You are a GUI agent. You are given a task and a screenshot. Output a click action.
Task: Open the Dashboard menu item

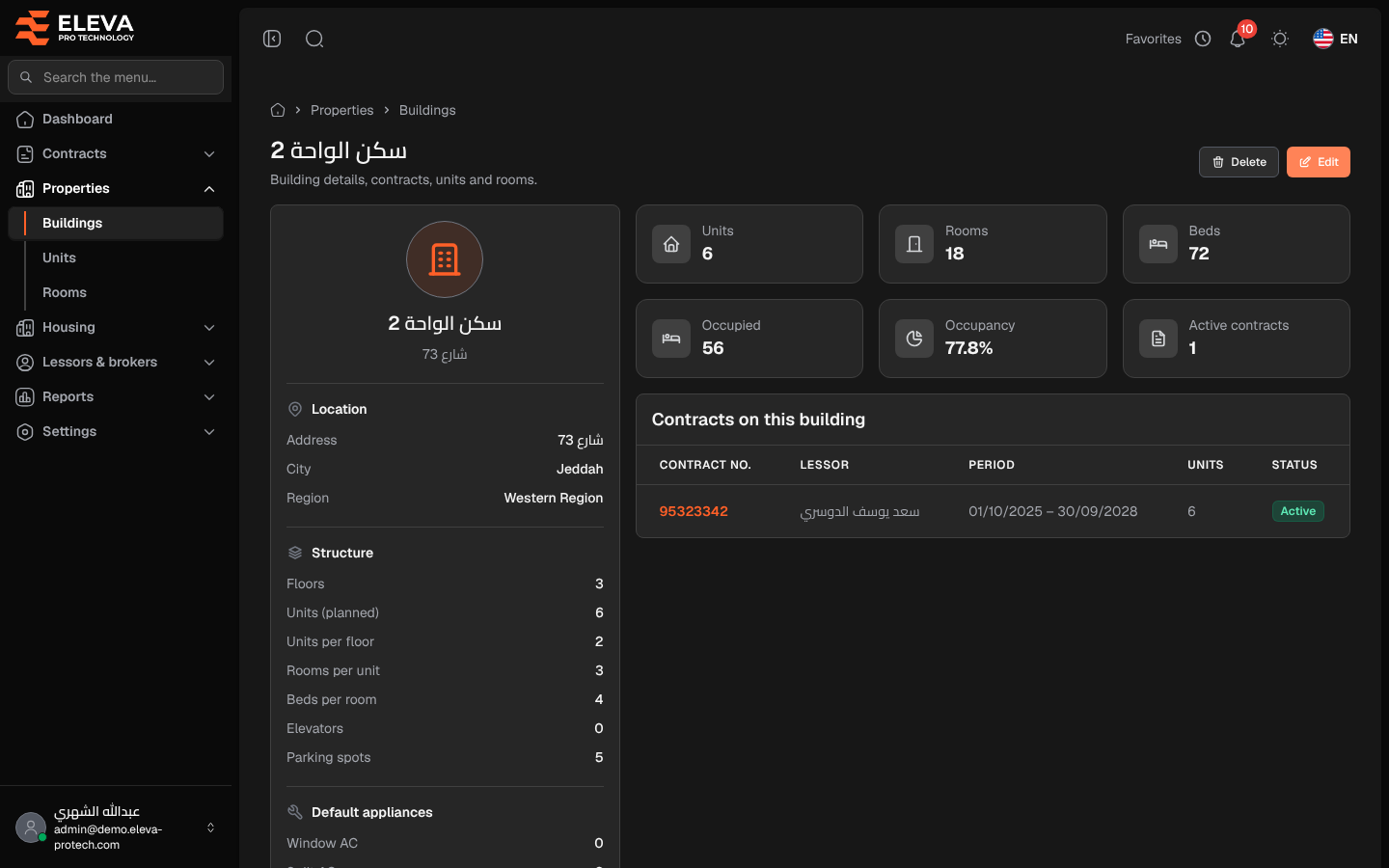116,119
